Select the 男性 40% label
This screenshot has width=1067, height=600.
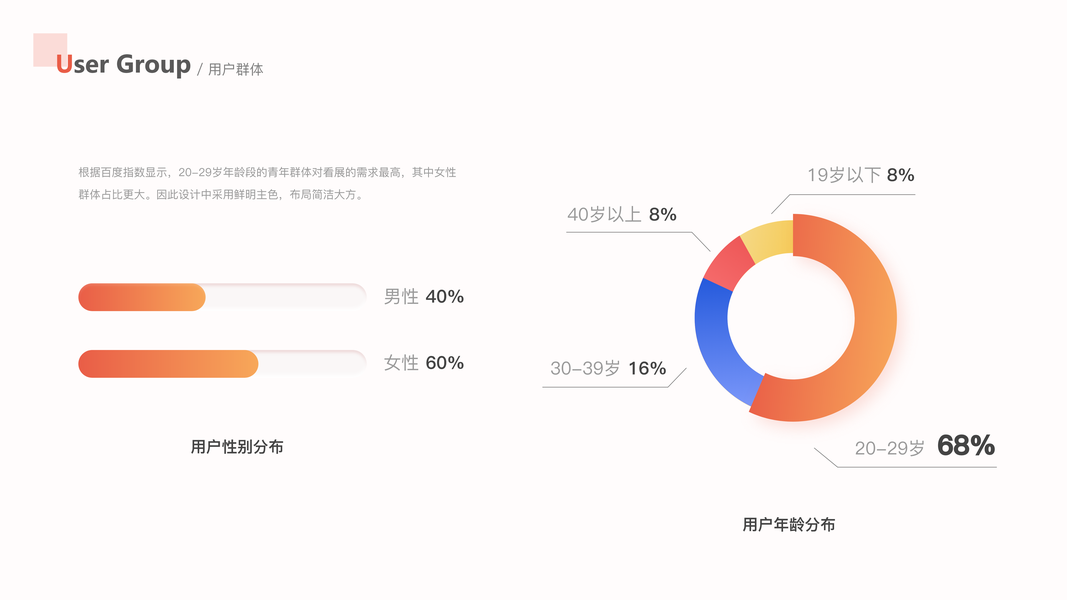point(424,297)
